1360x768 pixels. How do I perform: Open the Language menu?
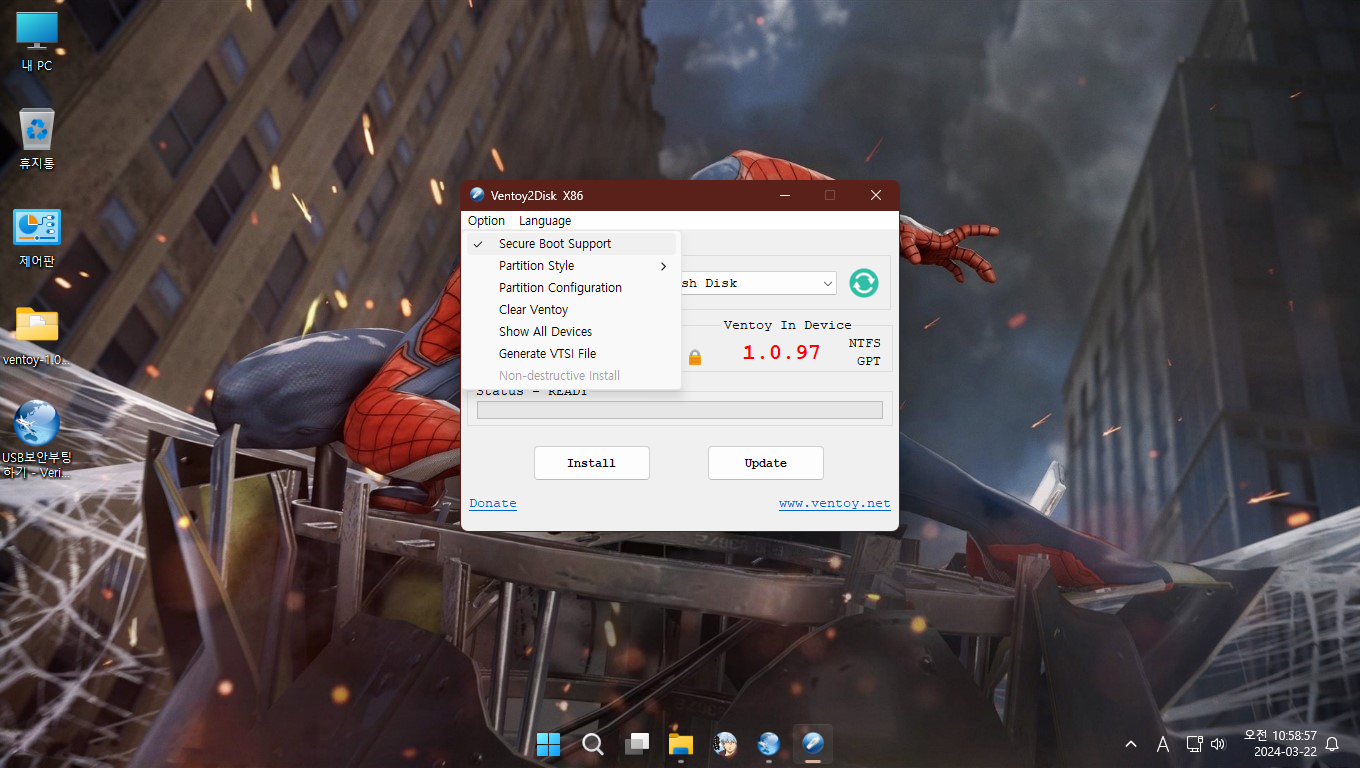(x=545, y=221)
